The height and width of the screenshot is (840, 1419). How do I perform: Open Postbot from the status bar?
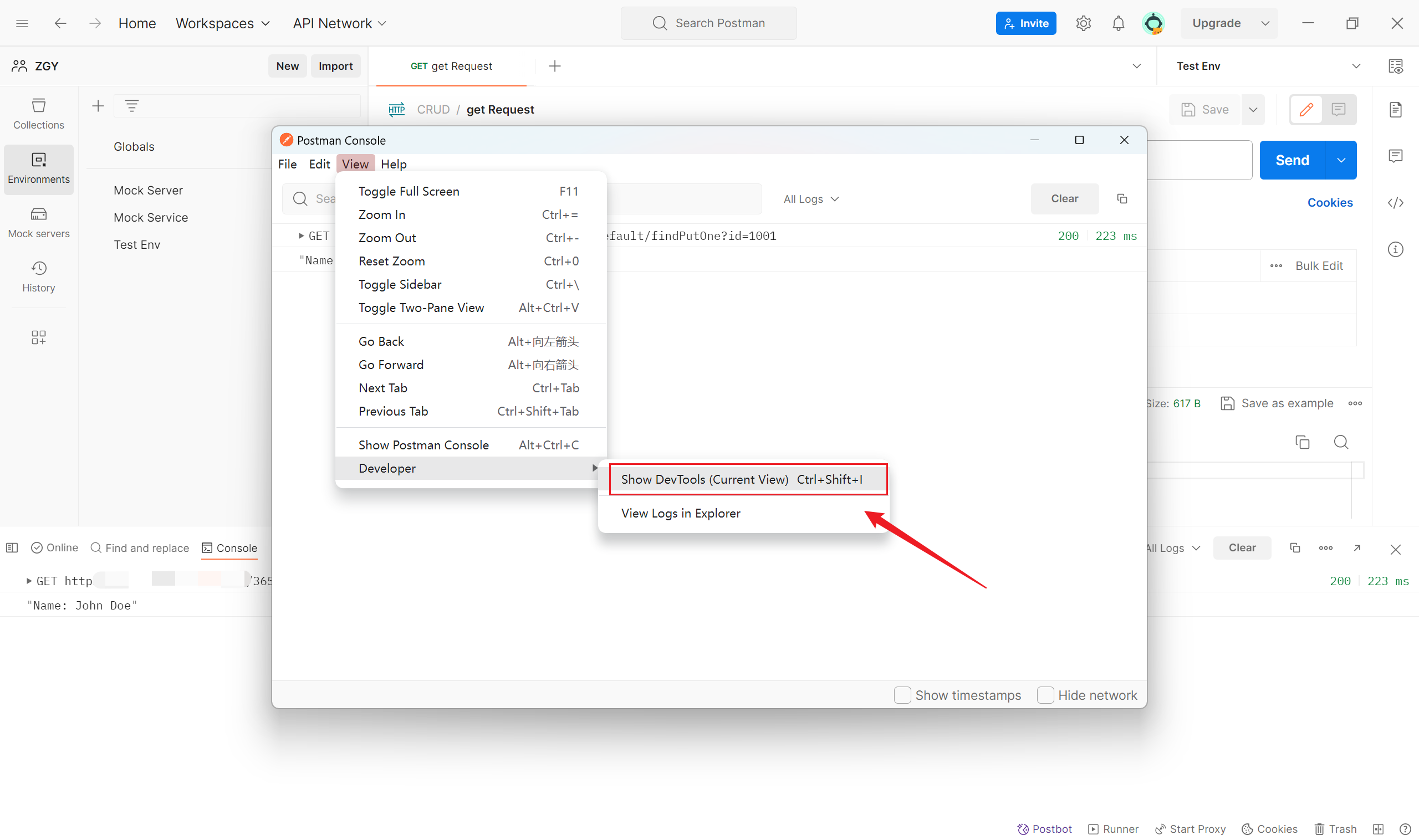coord(1045,829)
